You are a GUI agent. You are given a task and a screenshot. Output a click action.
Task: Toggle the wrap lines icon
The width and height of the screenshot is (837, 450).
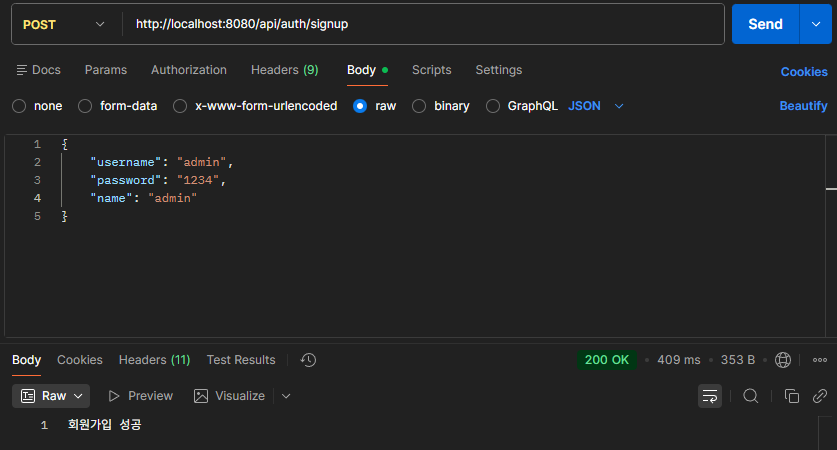click(710, 396)
